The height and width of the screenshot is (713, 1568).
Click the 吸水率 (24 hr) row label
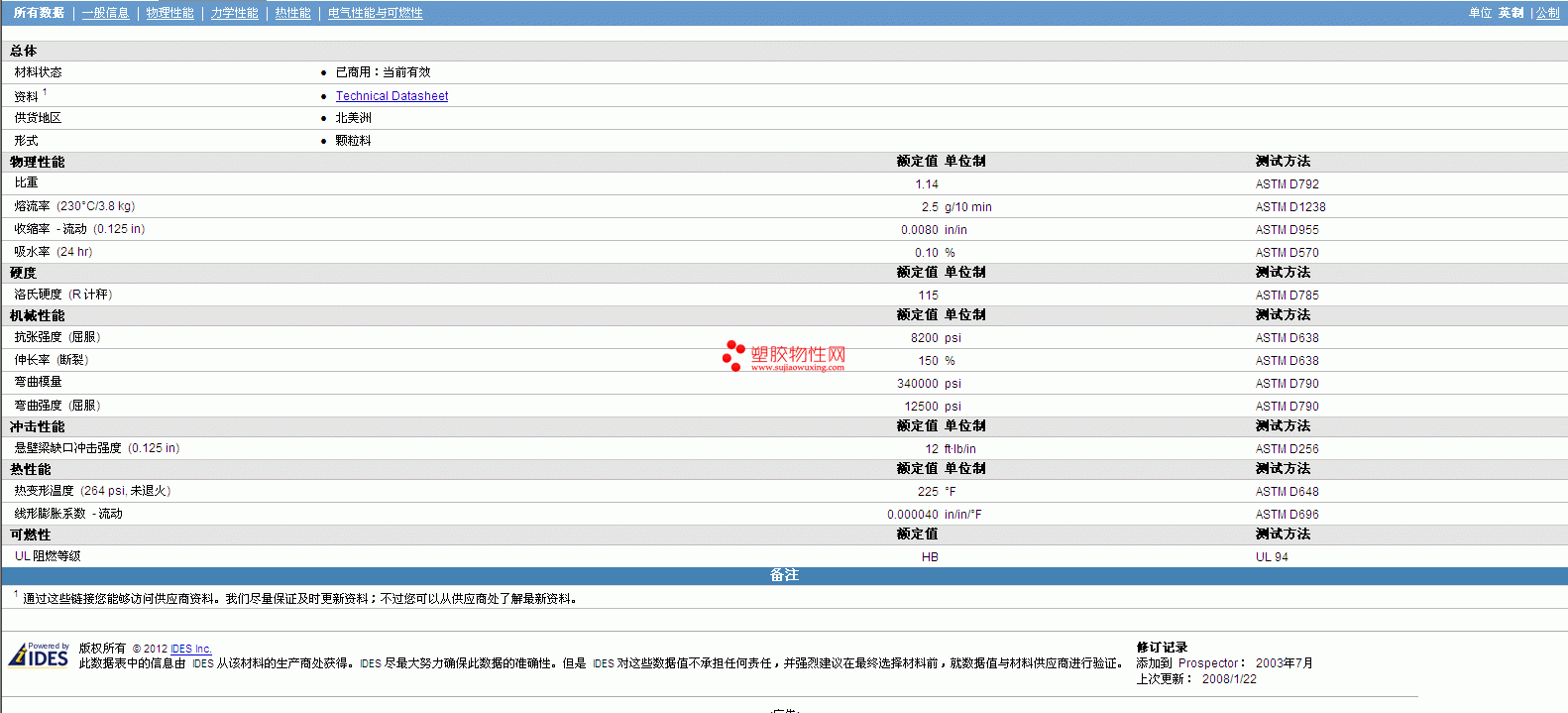point(54,252)
